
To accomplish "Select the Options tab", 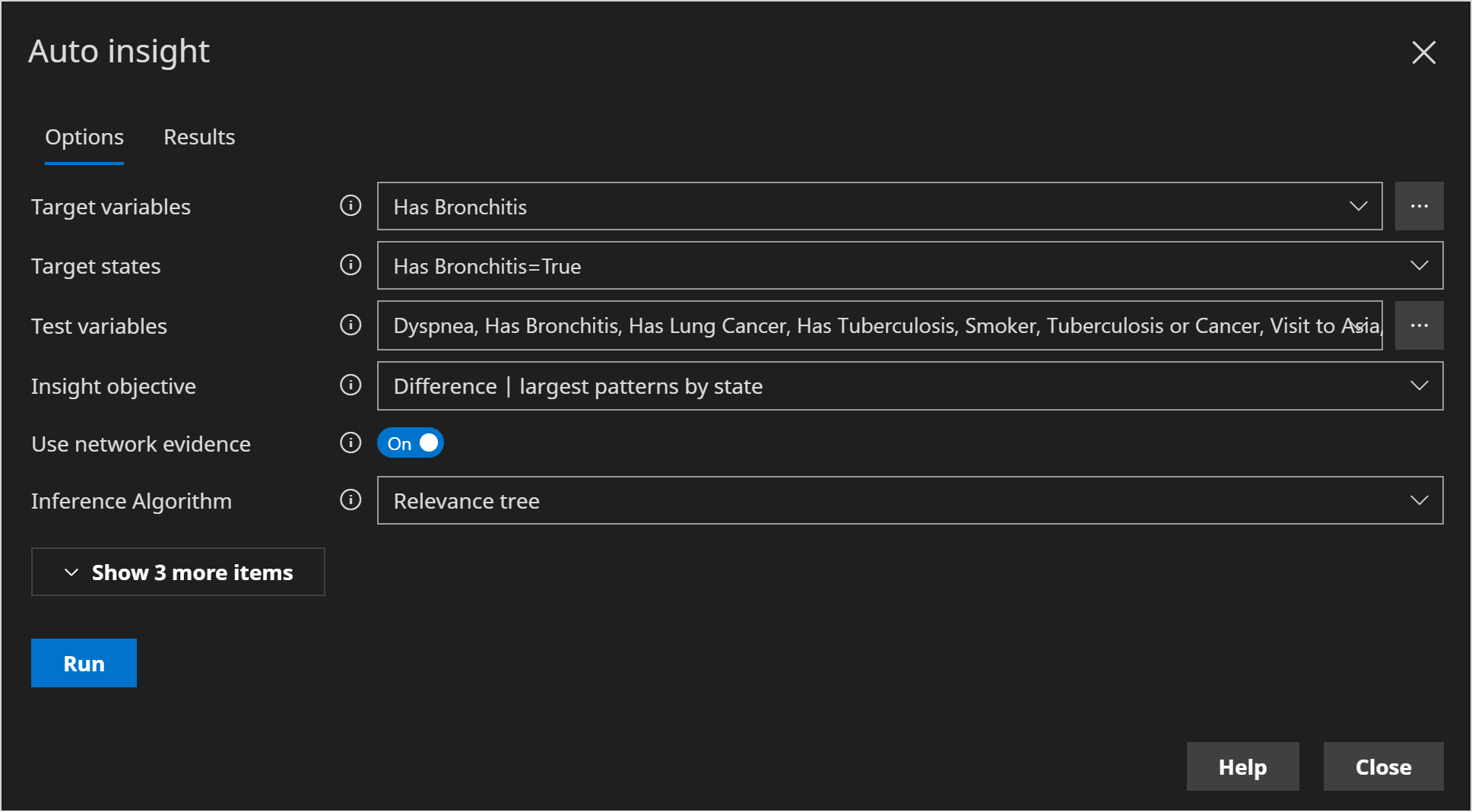I will click(x=84, y=137).
